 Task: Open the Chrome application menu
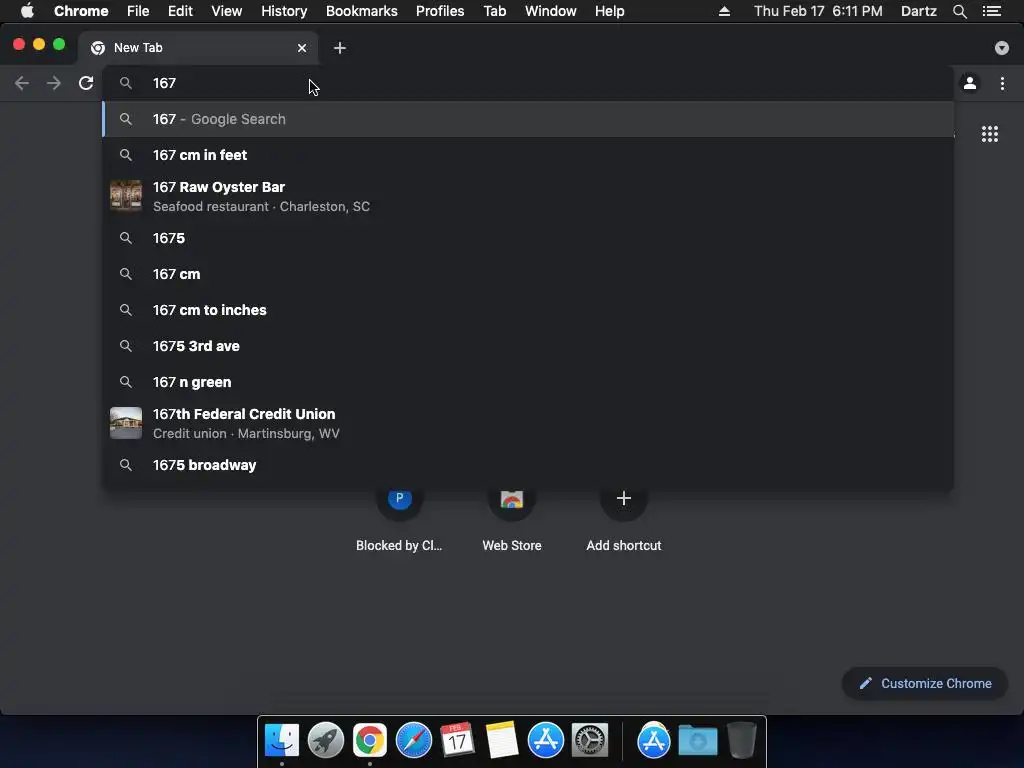coord(81,11)
